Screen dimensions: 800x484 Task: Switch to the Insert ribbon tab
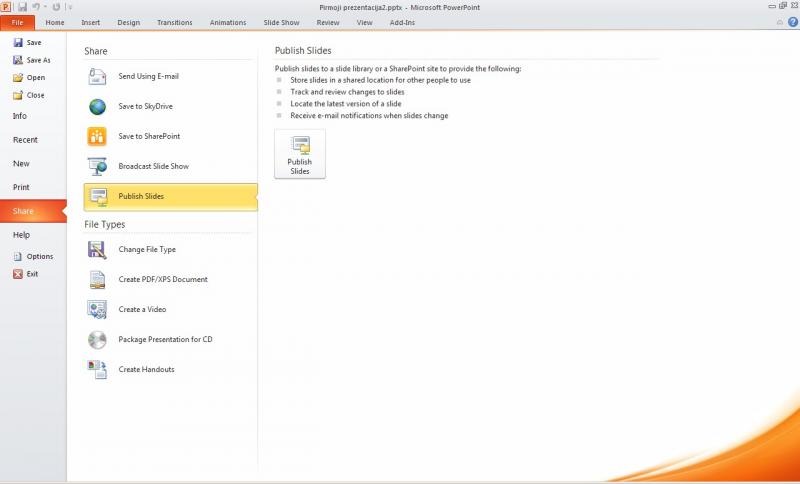[91, 22]
